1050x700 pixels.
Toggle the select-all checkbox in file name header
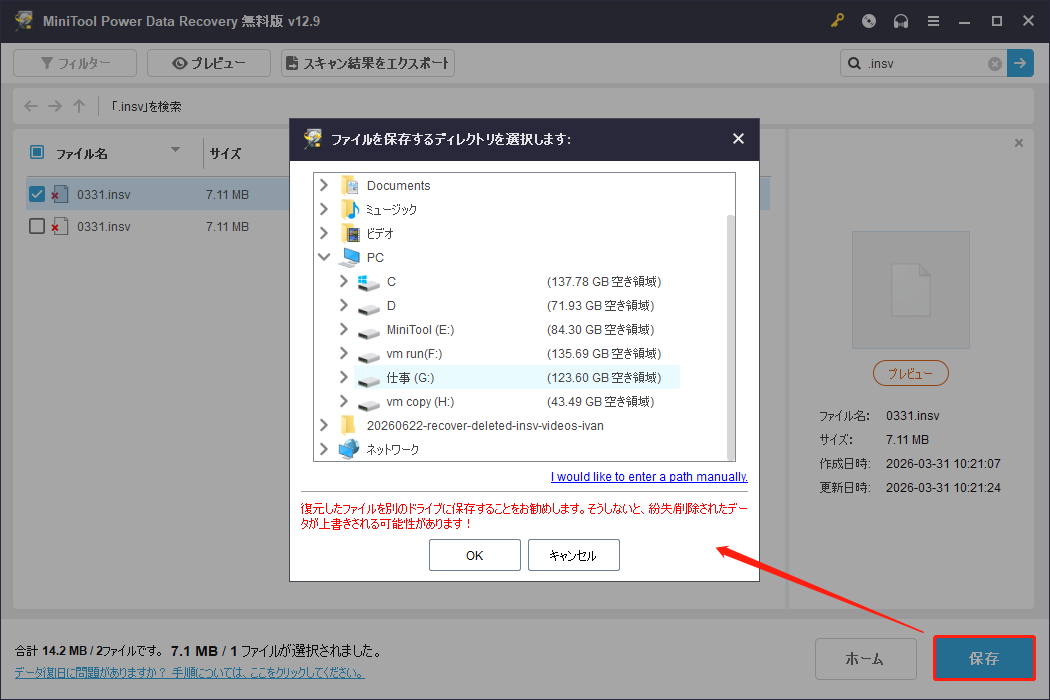[x=37, y=153]
